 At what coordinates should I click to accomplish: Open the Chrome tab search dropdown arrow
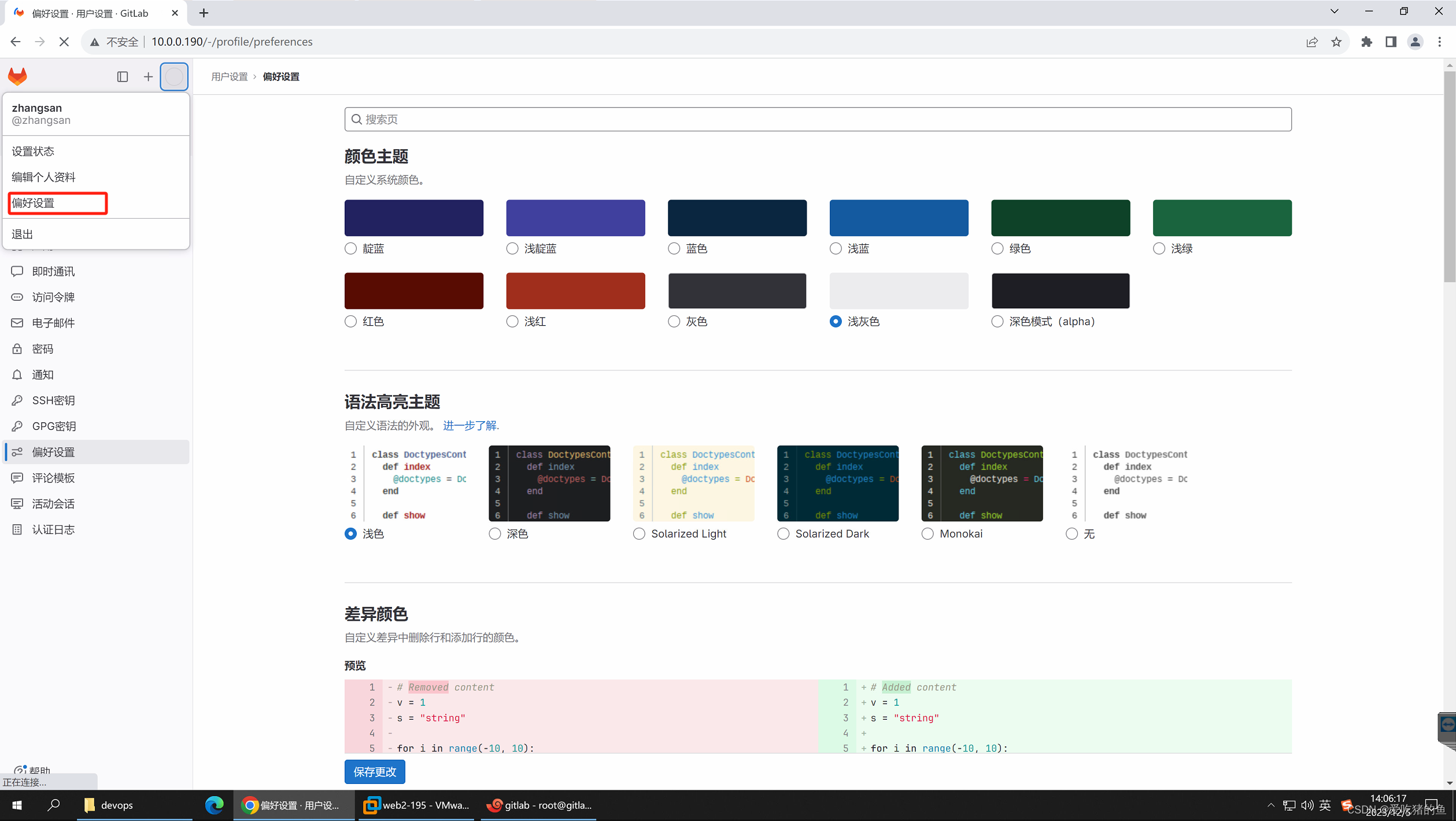pos(1334,11)
